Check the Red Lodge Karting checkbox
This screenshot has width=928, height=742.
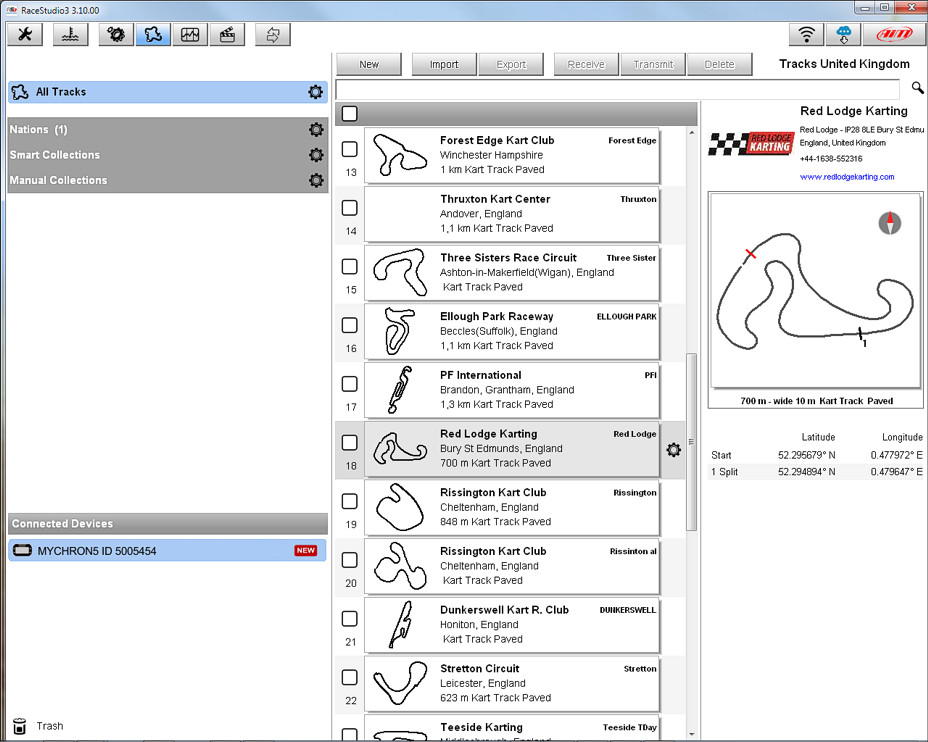[x=350, y=443]
